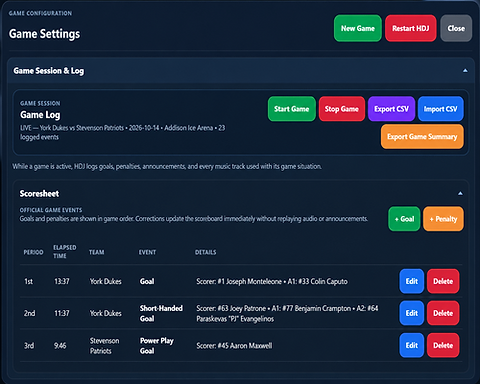
Task: Stop the game with red button
Action: click(x=342, y=109)
